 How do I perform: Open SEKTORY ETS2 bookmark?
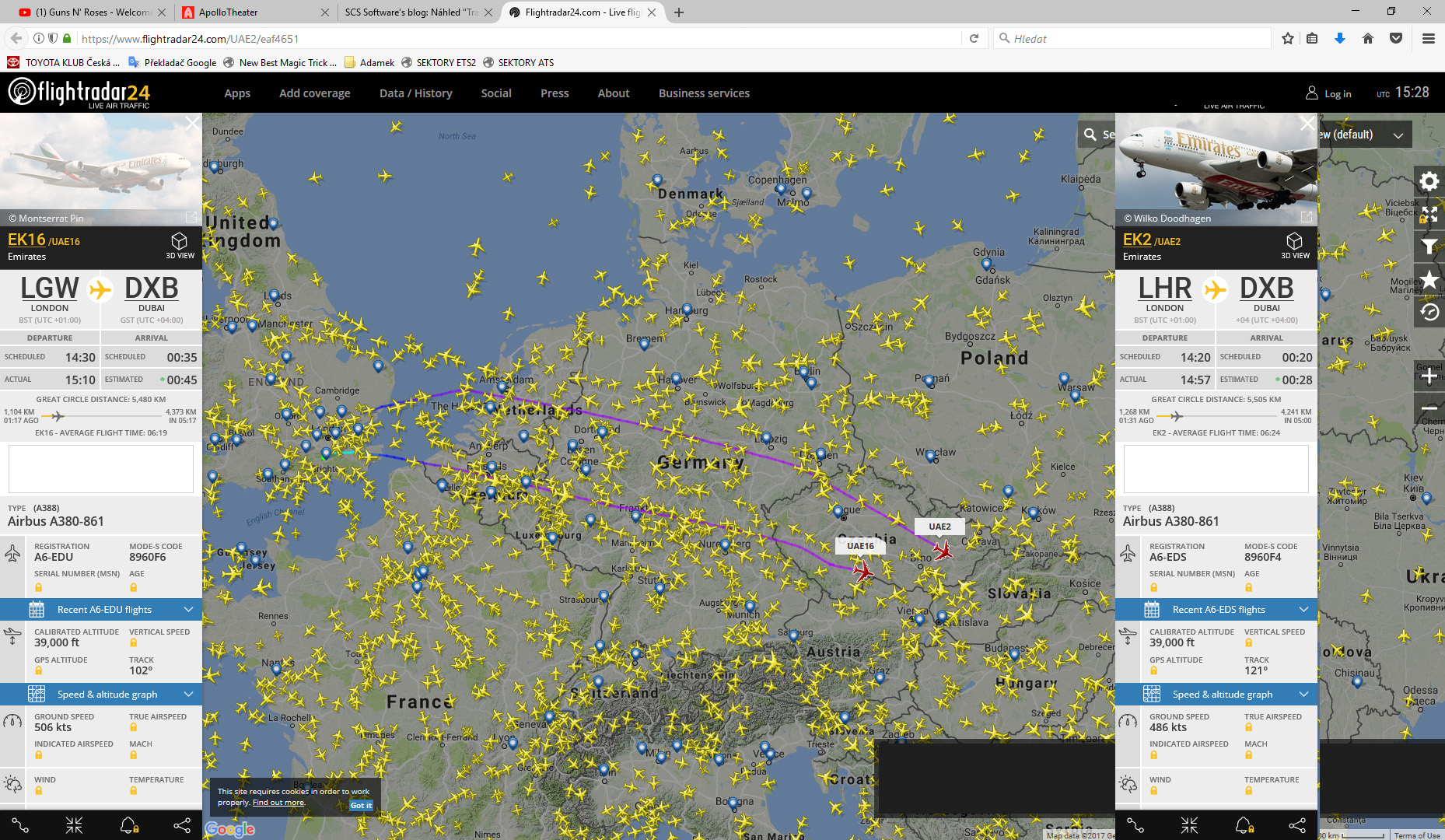point(438,62)
